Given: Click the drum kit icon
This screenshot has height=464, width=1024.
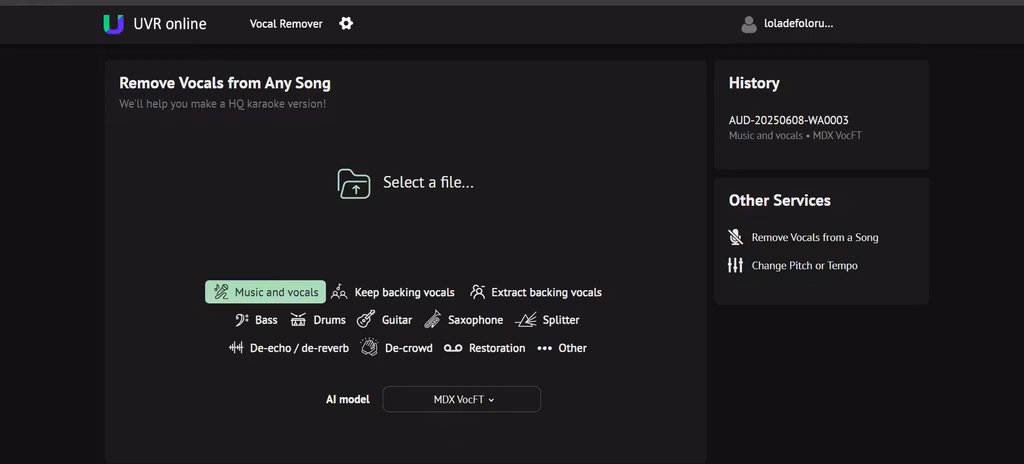Looking at the screenshot, I should (298, 320).
